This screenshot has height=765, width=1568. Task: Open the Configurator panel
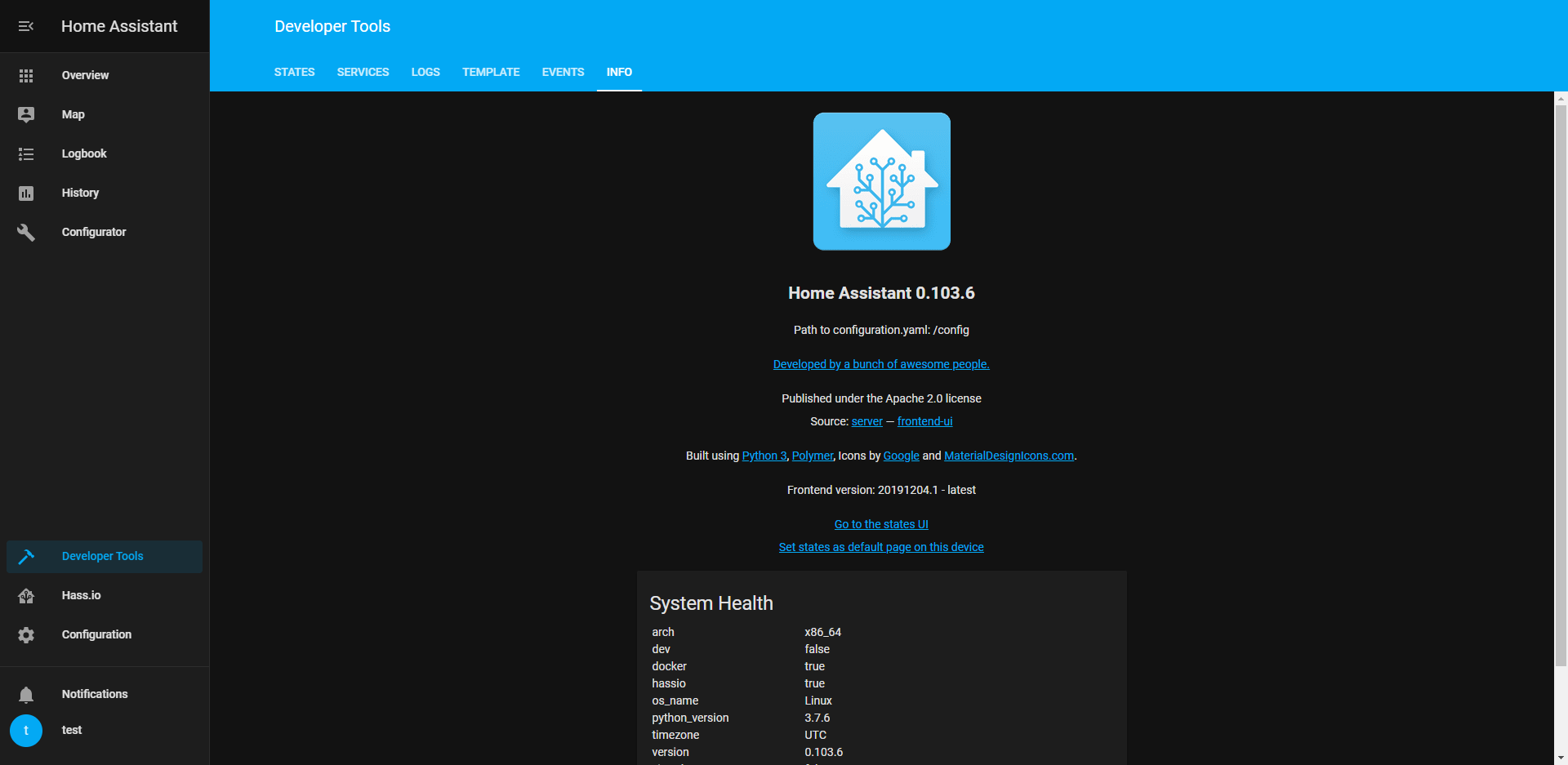click(x=105, y=232)
